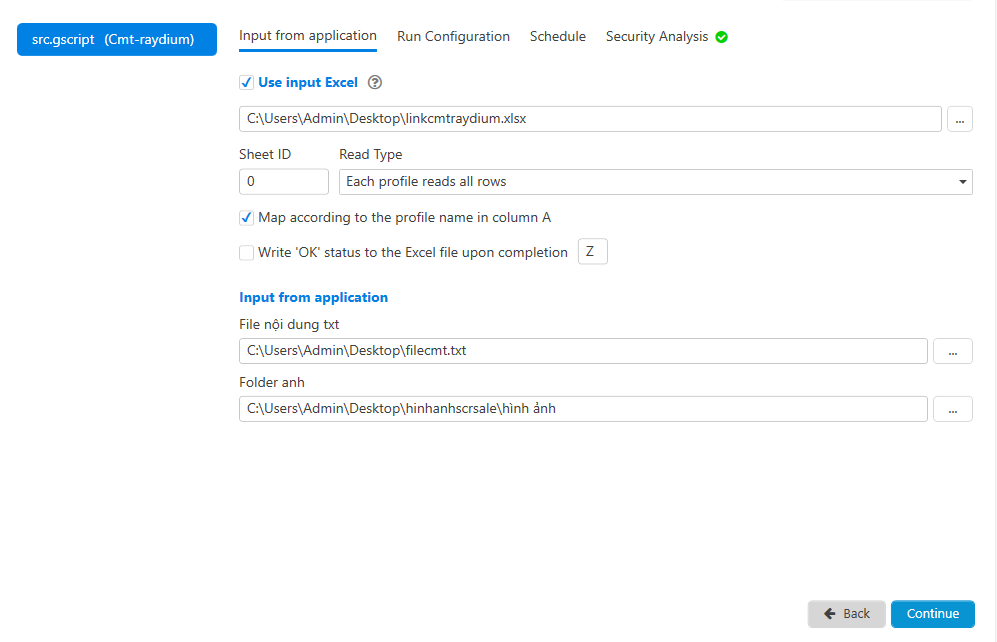Click the Back arrow icon

830,613
